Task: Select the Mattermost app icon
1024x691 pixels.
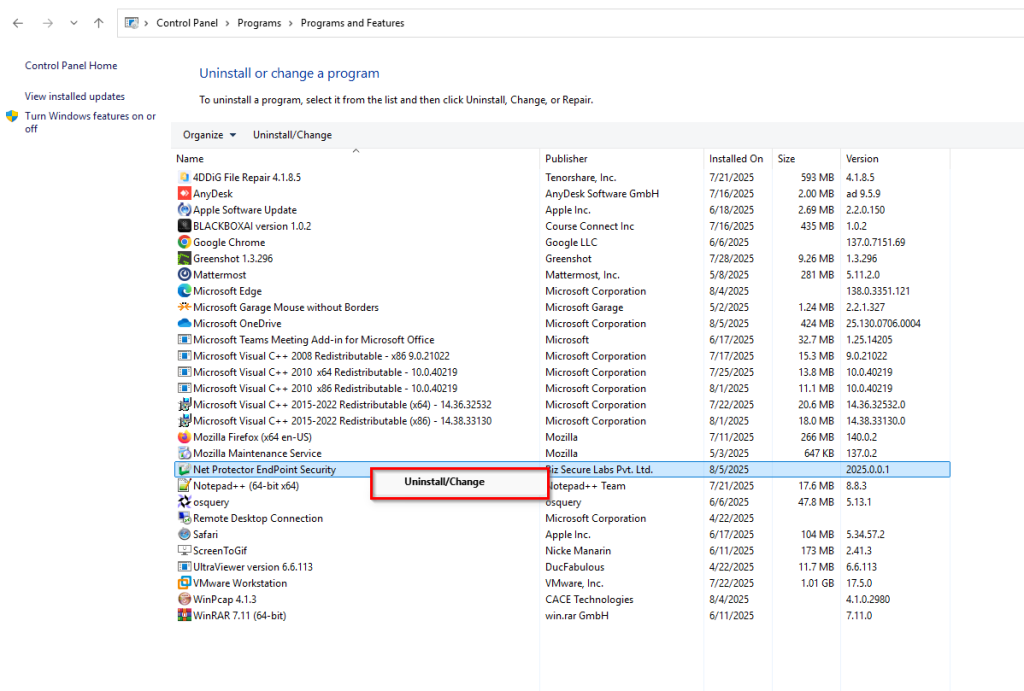Action: pos(184,275)
